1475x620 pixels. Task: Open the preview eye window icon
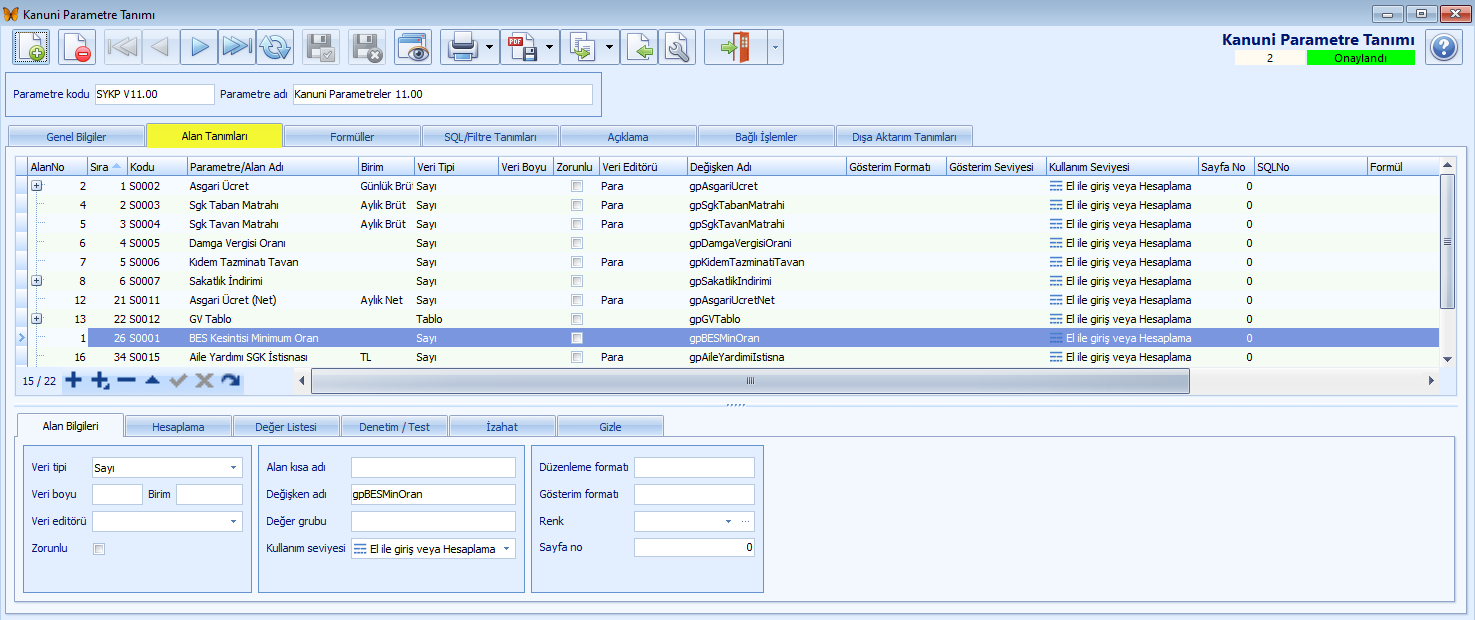pos(413,47)
